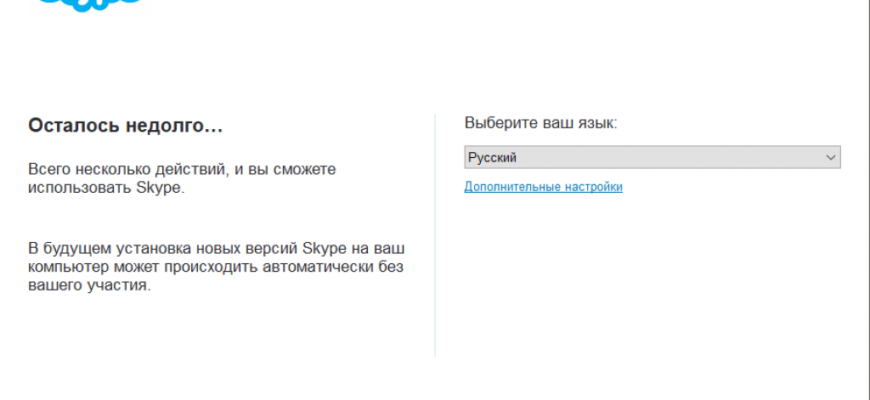The height and width of the screenshot is (400, 870).
Task: Open the Русский language dropdown
Action: 652,158
